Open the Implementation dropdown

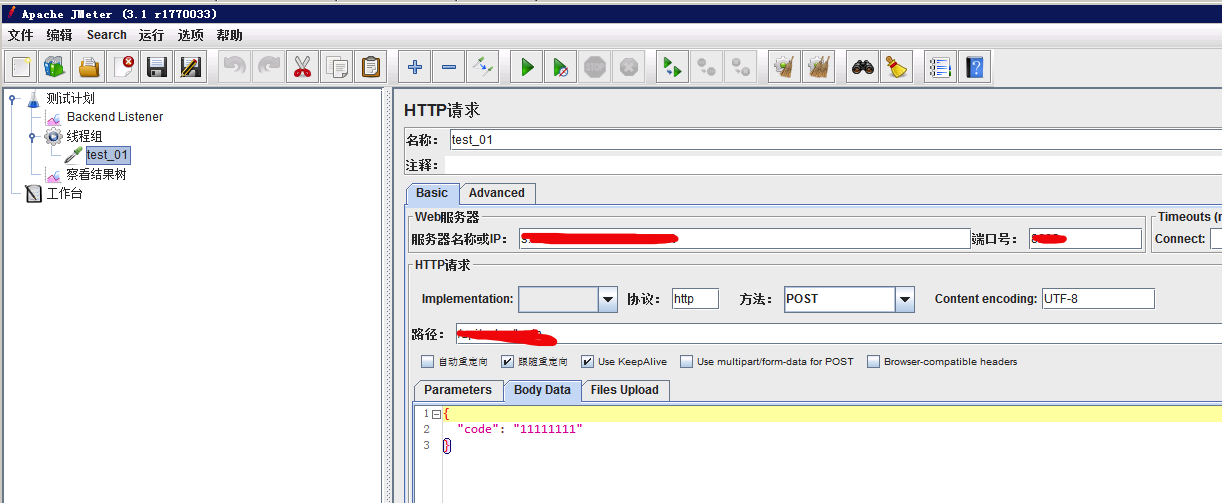point(607,299)
